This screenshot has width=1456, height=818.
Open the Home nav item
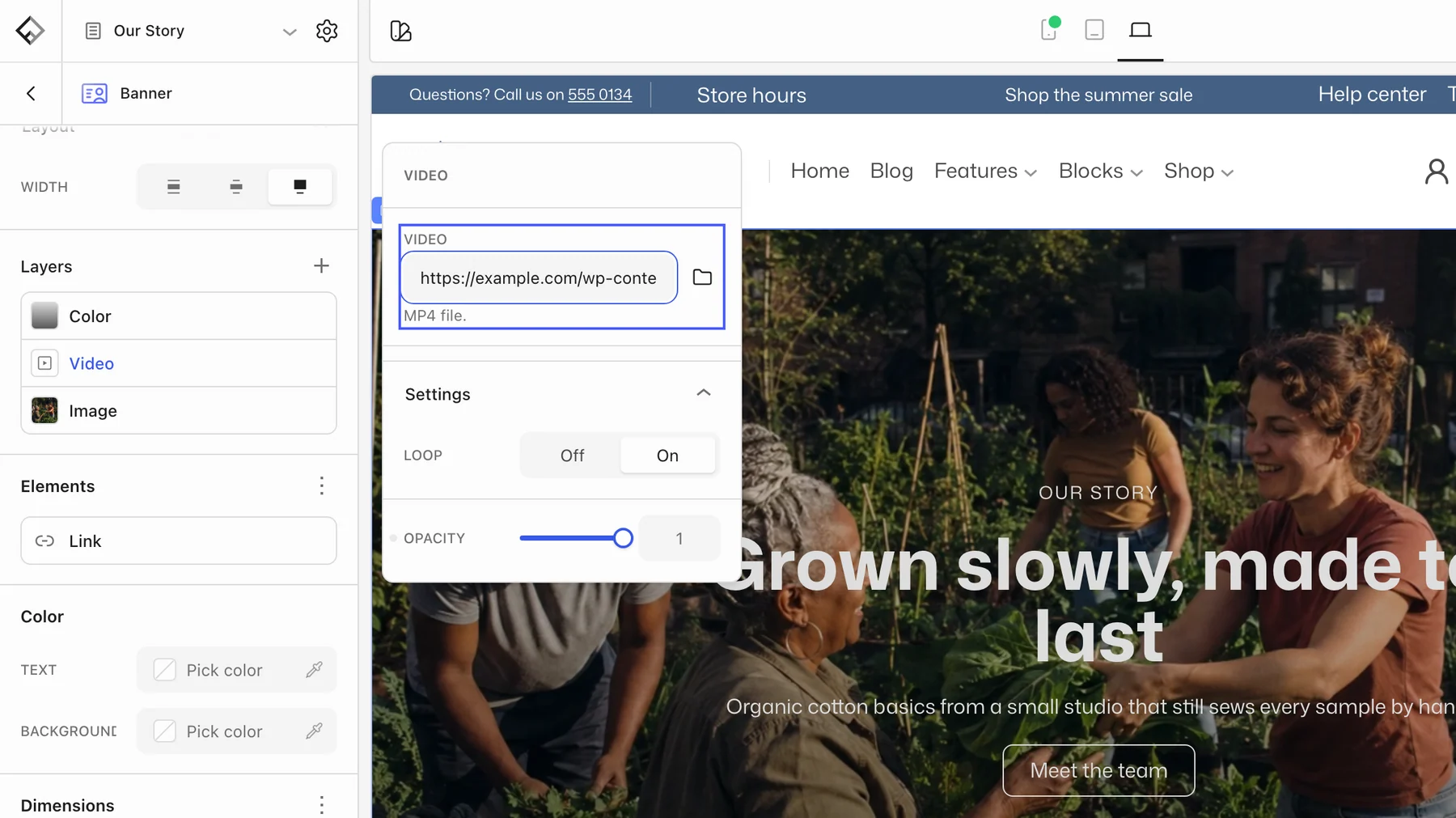tap(819, 171)
